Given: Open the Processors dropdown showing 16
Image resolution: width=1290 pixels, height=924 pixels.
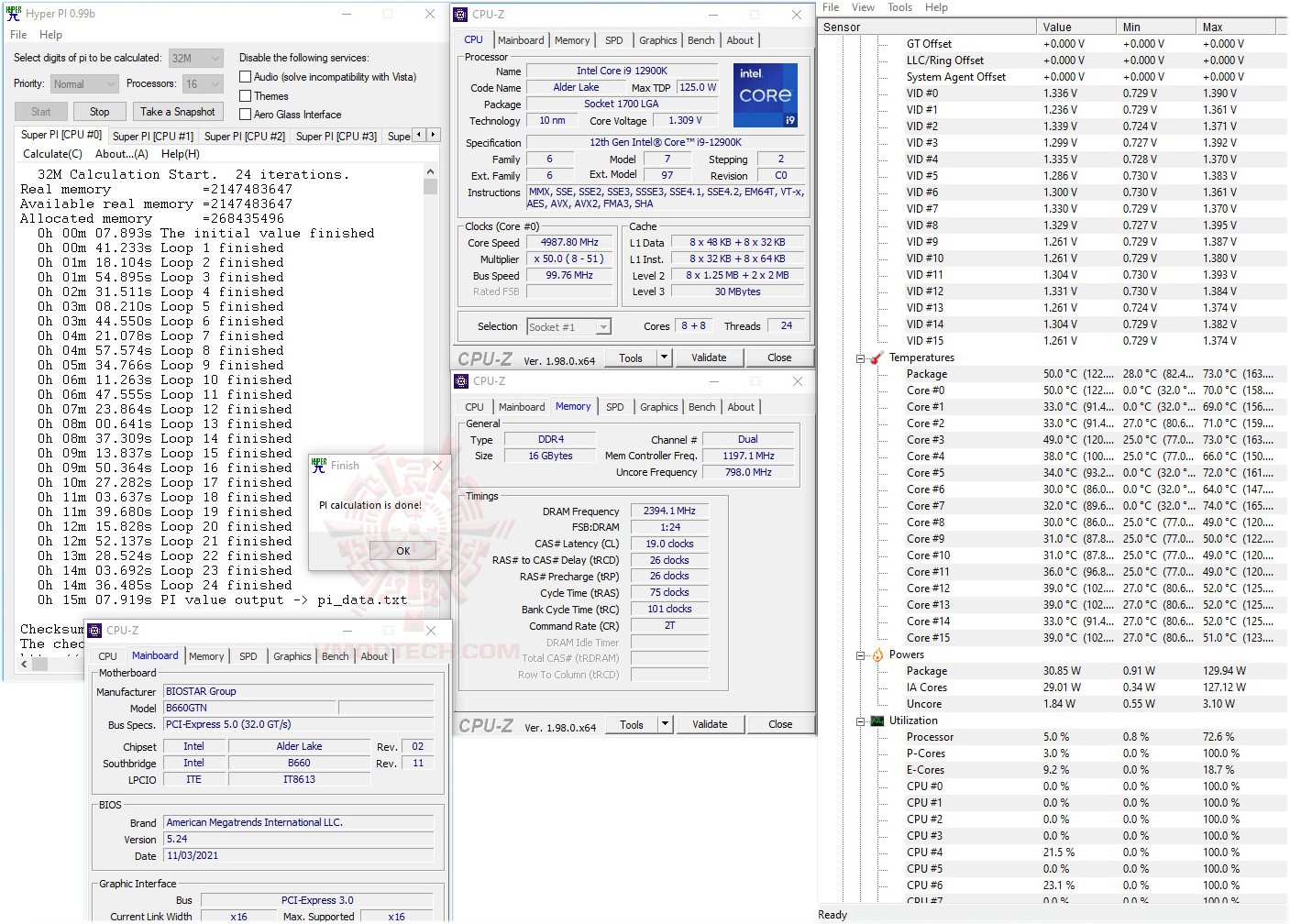Looking at the screenshot, I should pyautogui.click(x=203, y=84).
